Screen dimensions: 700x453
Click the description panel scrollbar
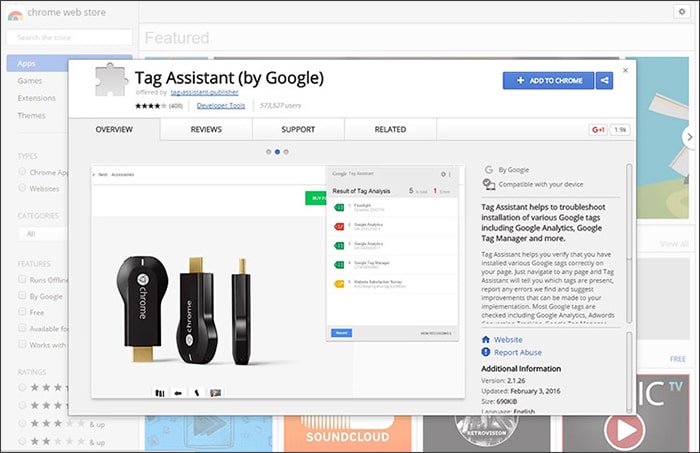(629, 243)
